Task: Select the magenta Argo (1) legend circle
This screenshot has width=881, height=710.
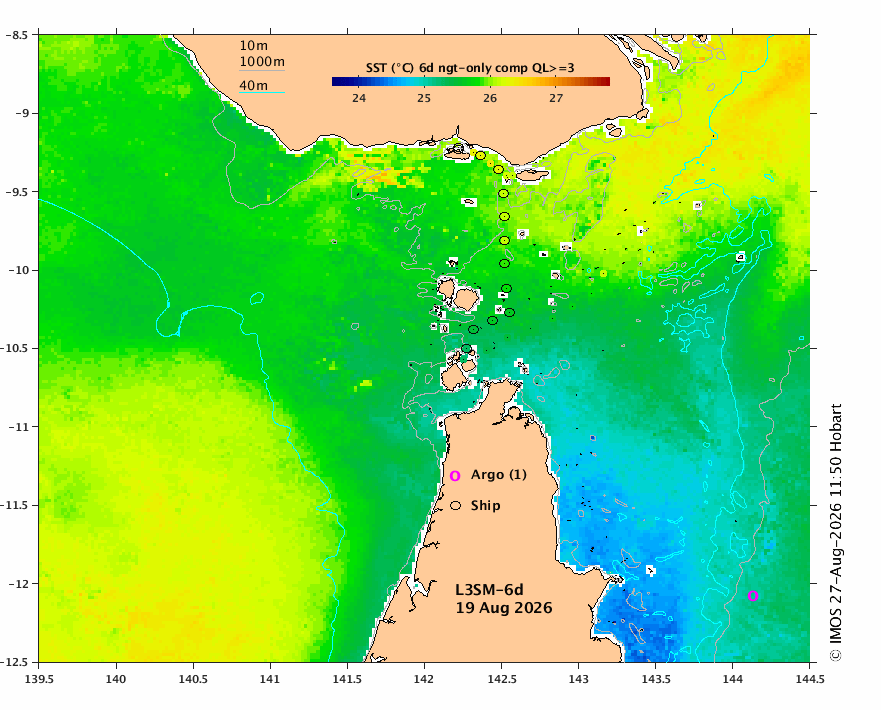Action: 455,476
